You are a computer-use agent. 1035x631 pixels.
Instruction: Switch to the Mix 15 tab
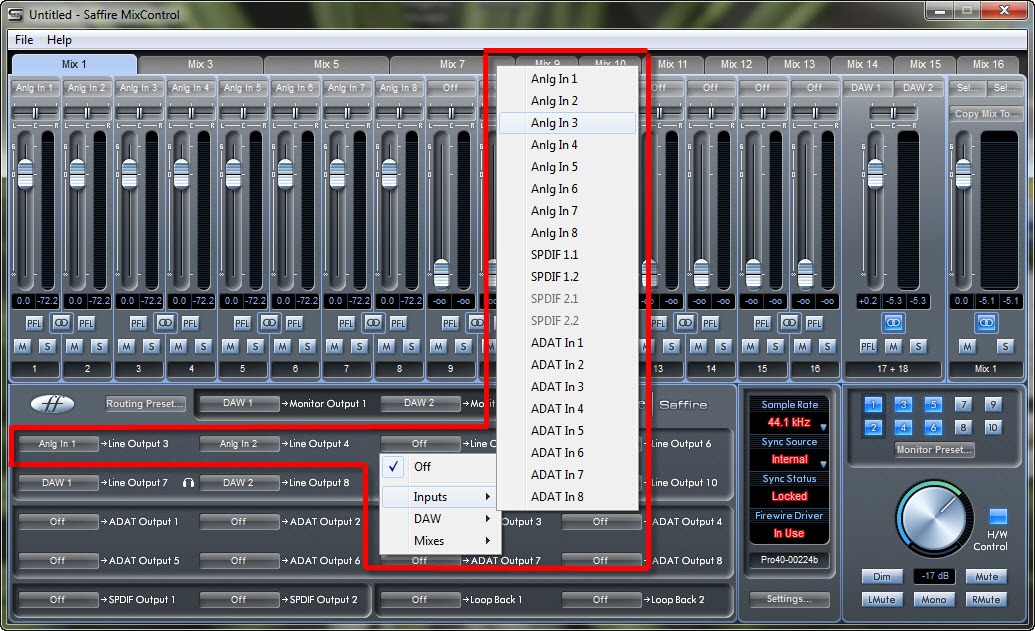coord(925,64)
